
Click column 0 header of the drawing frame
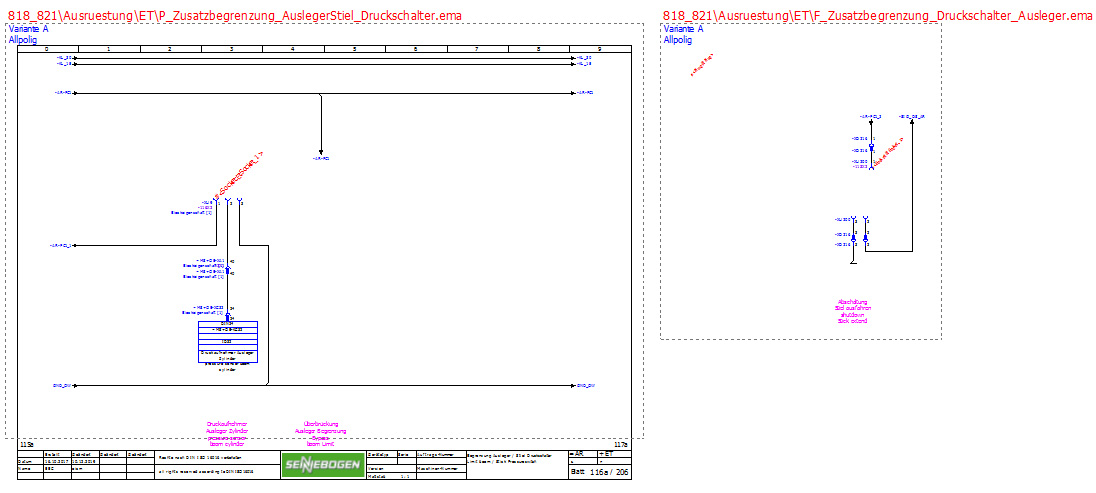coord(47,48)
